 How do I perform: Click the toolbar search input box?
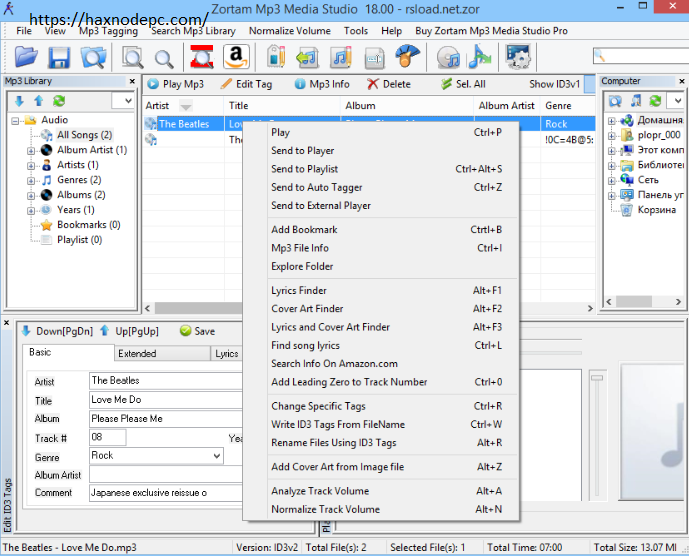[x=641, y=56]
